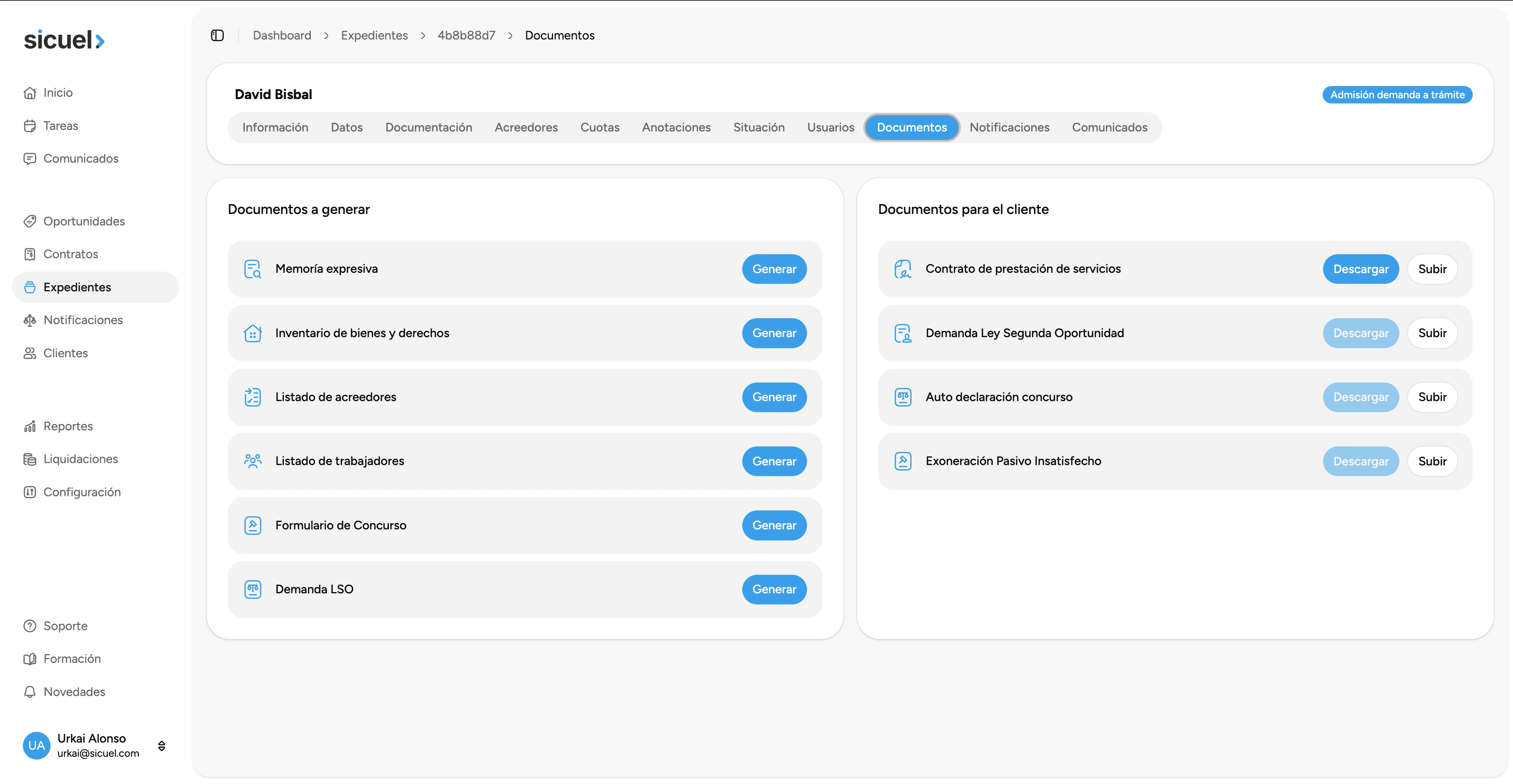
Task: Upload file for Contrato de prestación
Action: pyautogui.click(x=1432, y=269)
